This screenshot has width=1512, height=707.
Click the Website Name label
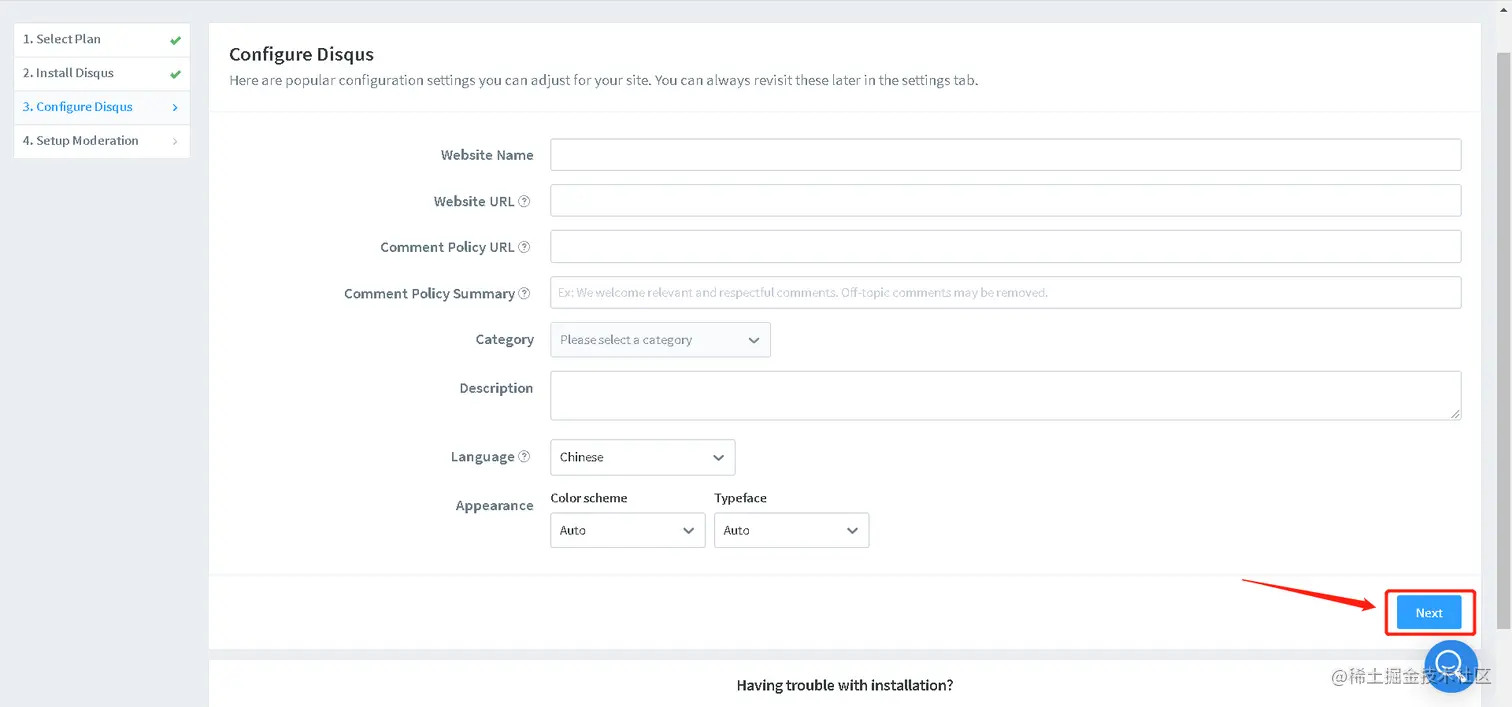pyautogui.click(x=487, y=155)
